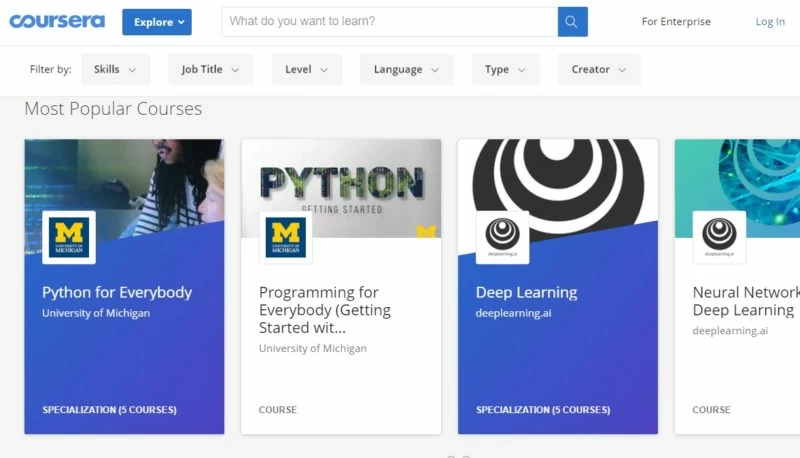Viewport: 800px width, 458px height.
Task: Select the Deep Learning specialization title
Action: pos(526,293)
